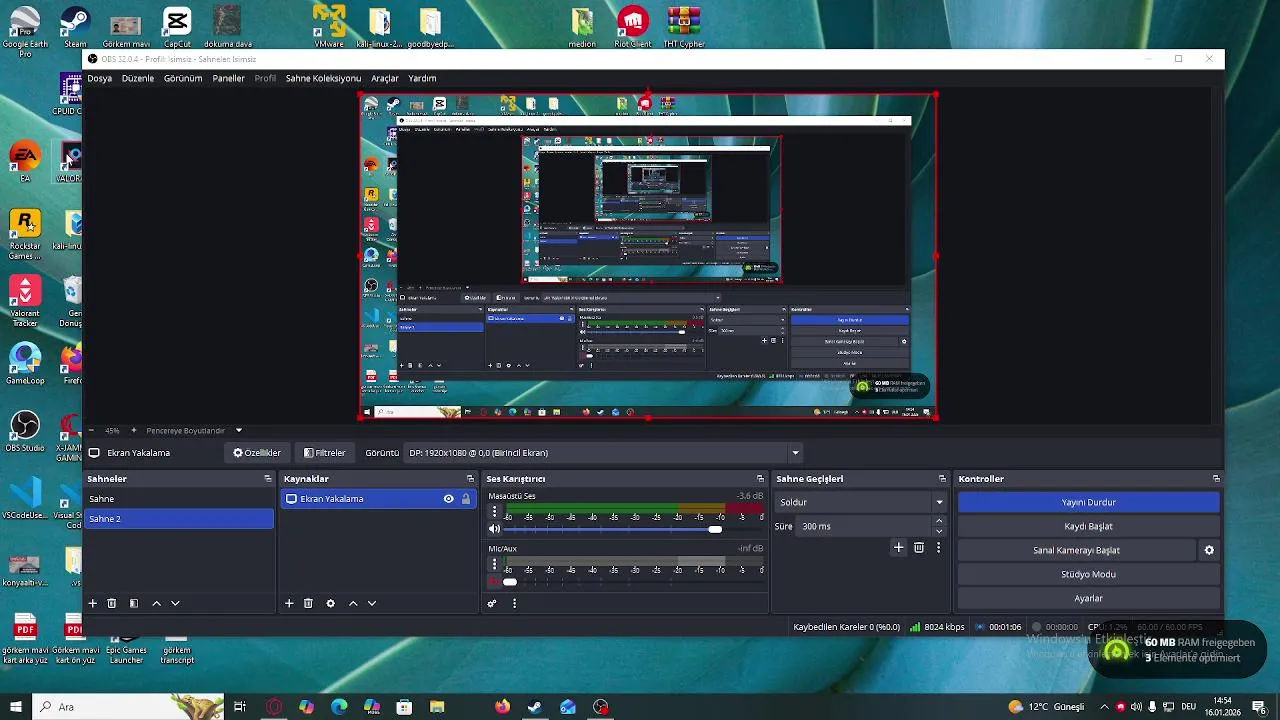Screen dimensions: 1280x720
Task: Open source Filtreler button
Action: [x=325, y=453]
